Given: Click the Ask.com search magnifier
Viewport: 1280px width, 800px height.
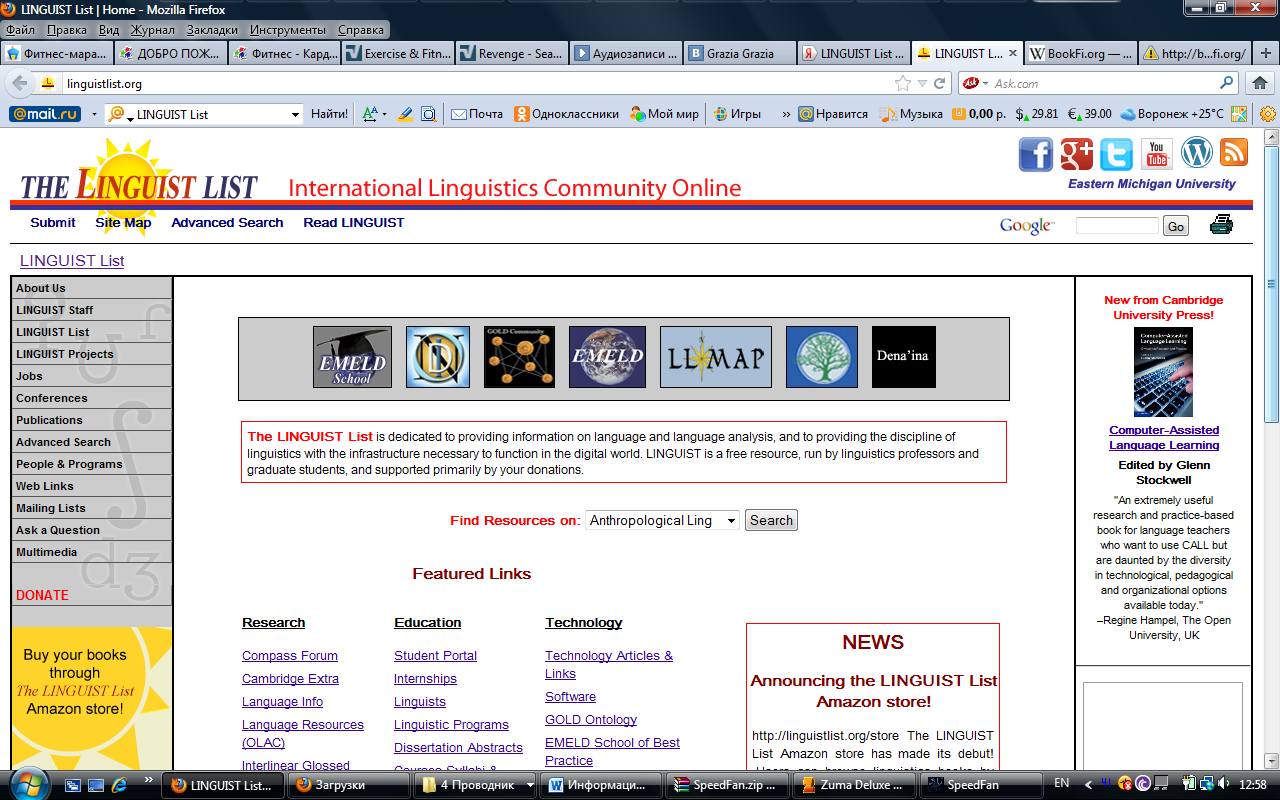Looking at the screenshot, I should (1227, 84).
